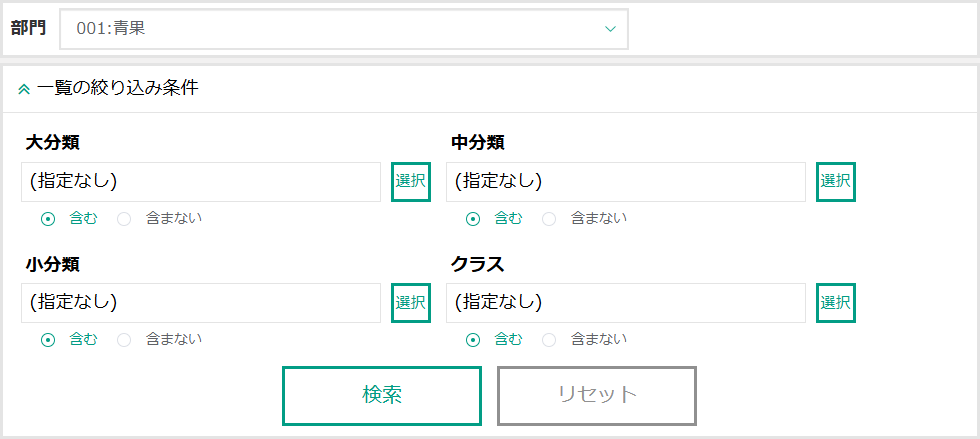Click the 中分類 input field
This screenshot has height=439, width=980.
[x=626, y=182]
